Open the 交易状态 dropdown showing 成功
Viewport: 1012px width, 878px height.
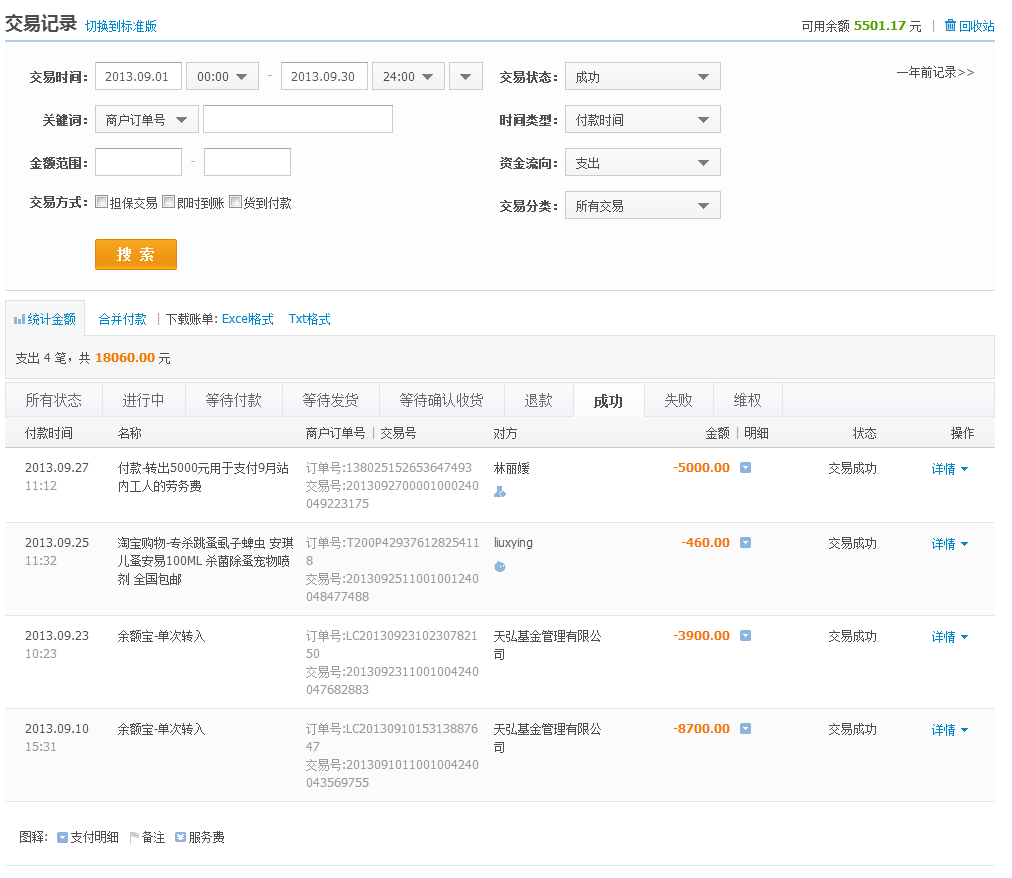coord(642,77)
